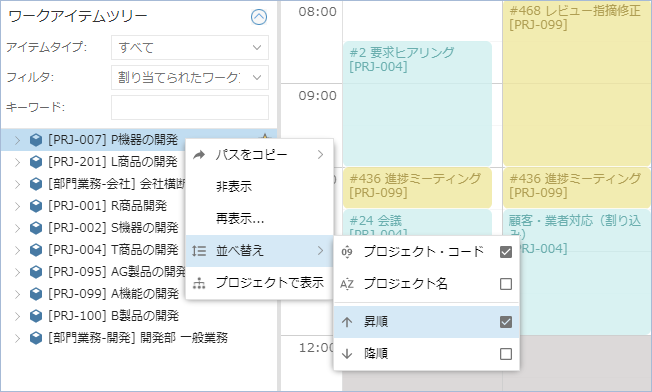
Task: Click the 09 numeric sort icon
Action: (x=347, y=252)
